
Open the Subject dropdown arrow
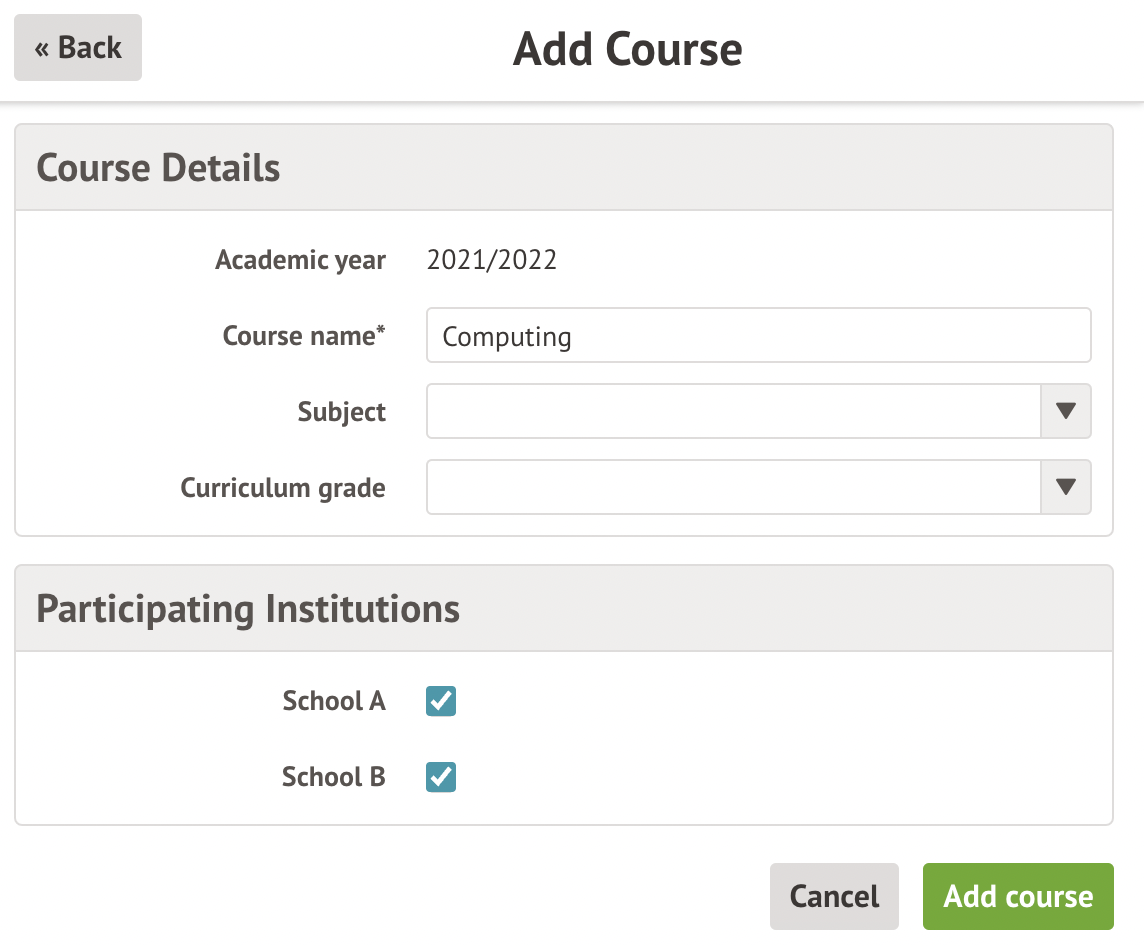point(1065,411)
